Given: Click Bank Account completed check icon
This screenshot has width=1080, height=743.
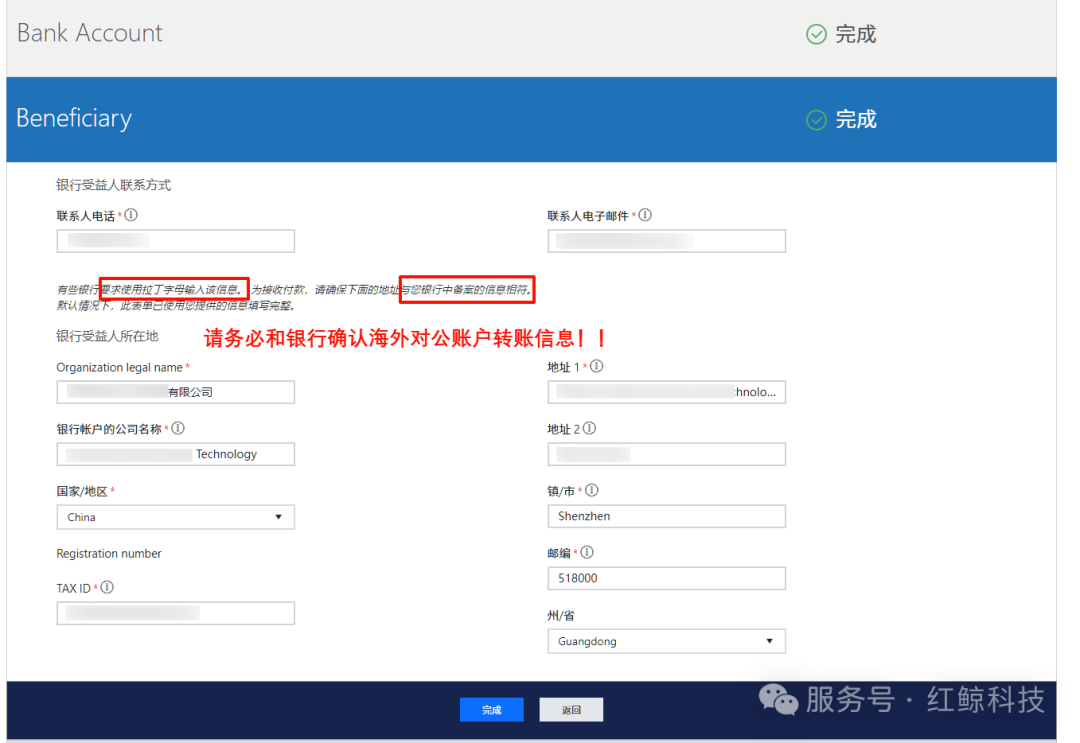Looking at the screenshot, I should pos(816,34).
